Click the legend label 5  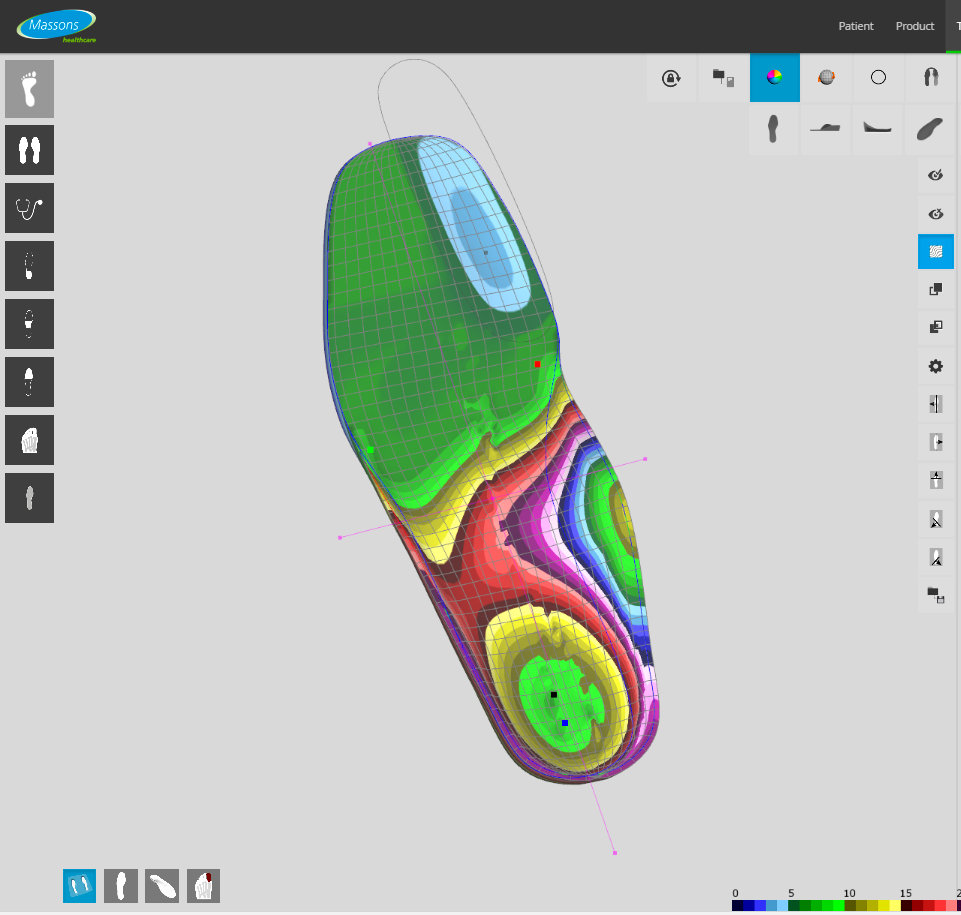click(x=791, y=893)
